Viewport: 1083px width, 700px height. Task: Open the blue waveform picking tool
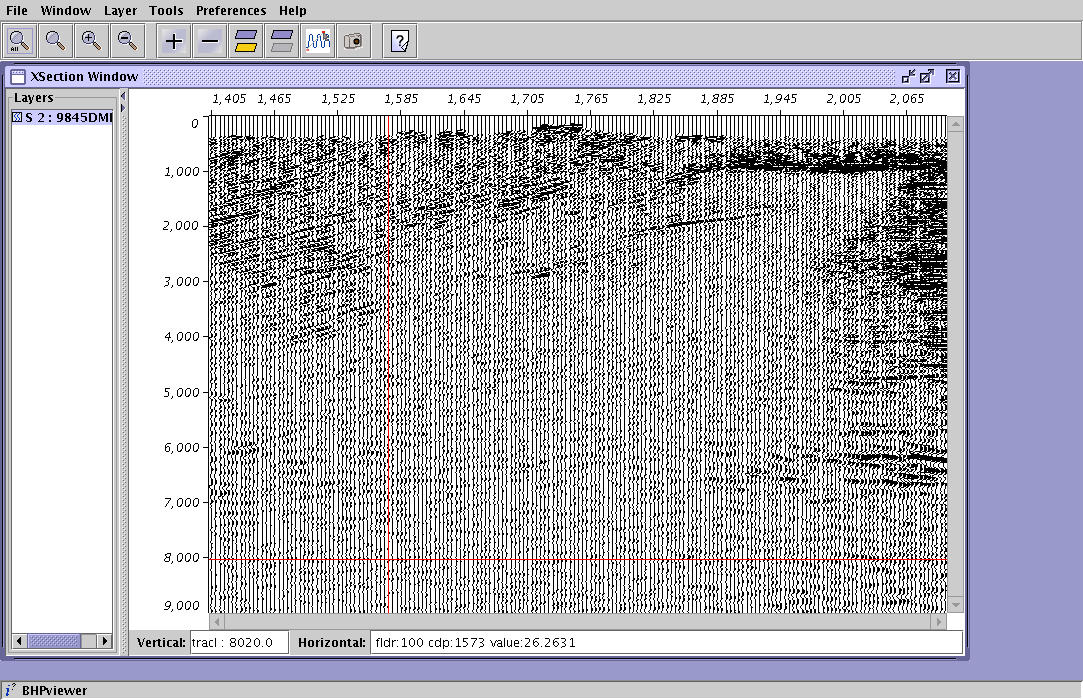pos(318,41)
